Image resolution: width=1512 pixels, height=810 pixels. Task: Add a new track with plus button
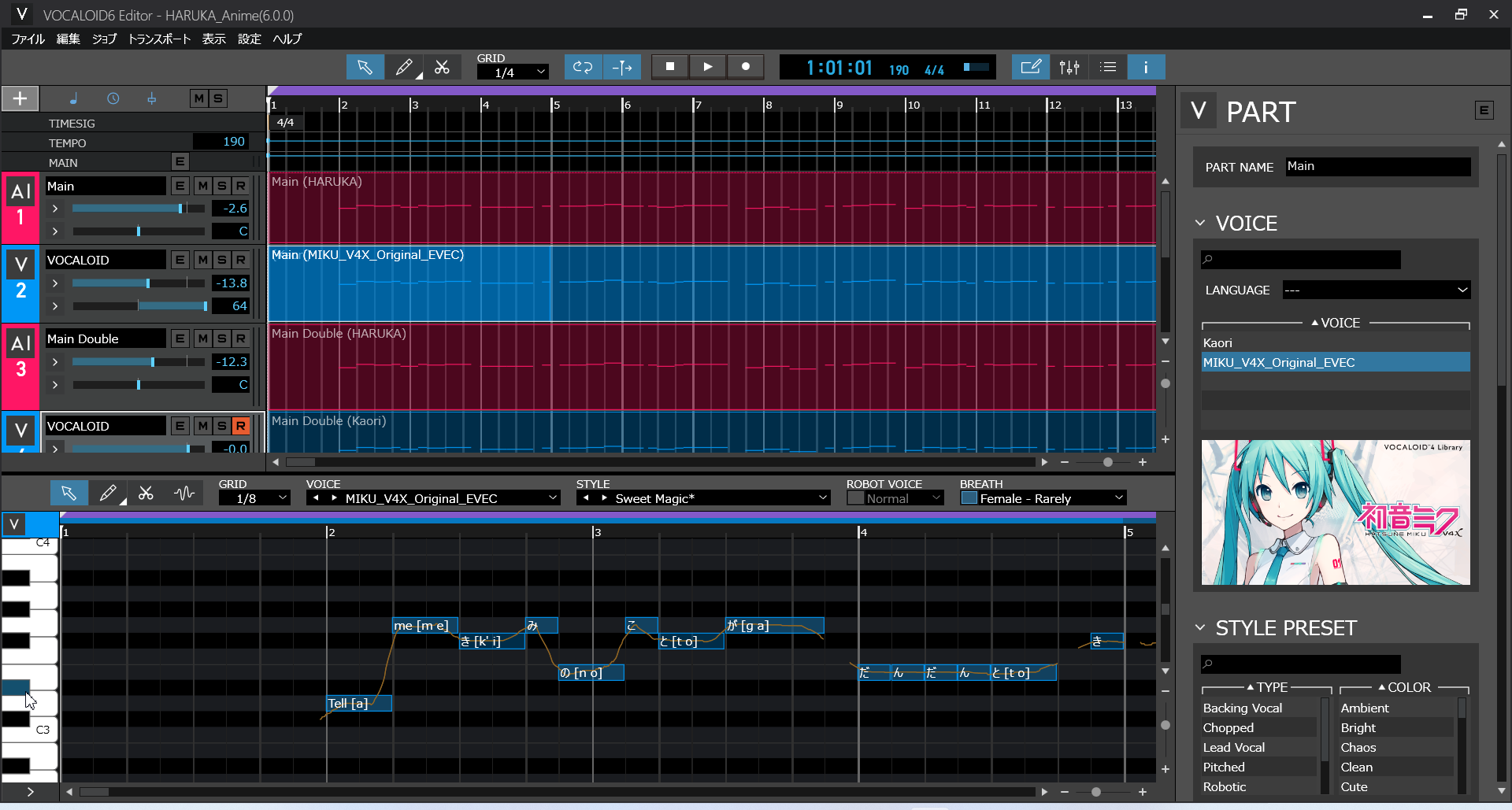coord(20,98)
